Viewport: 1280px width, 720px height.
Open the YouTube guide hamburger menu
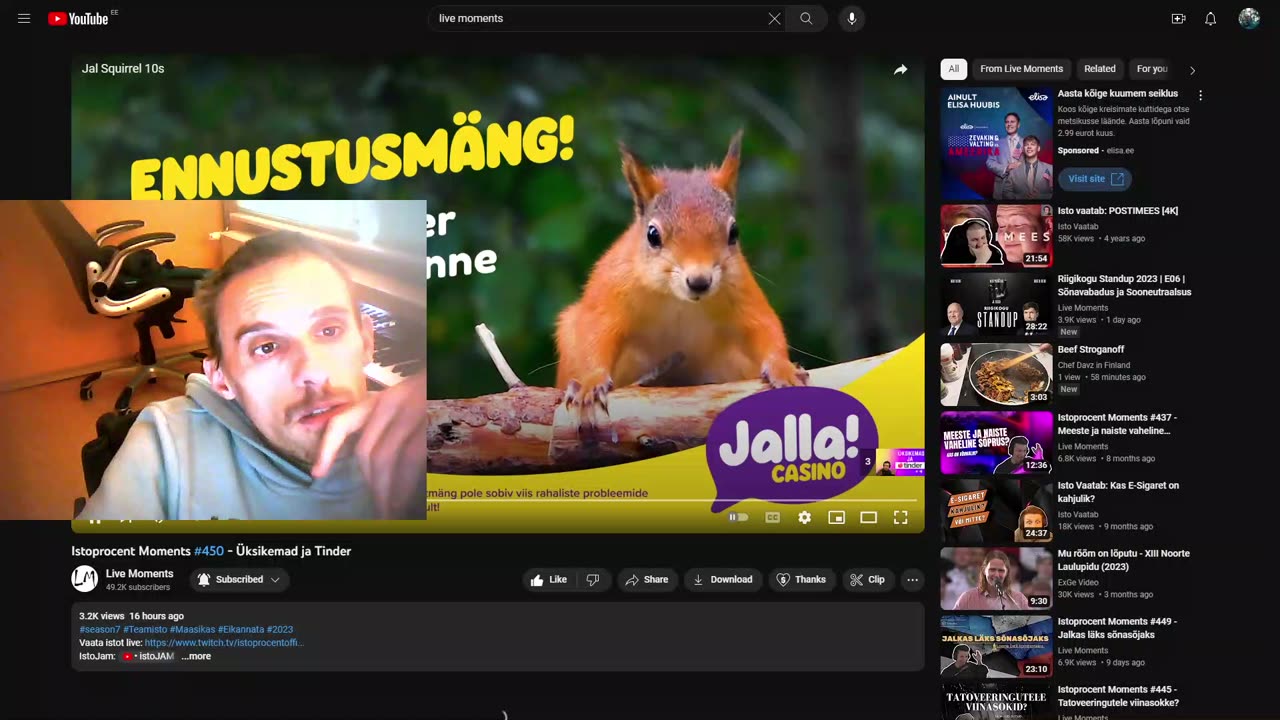24,18
